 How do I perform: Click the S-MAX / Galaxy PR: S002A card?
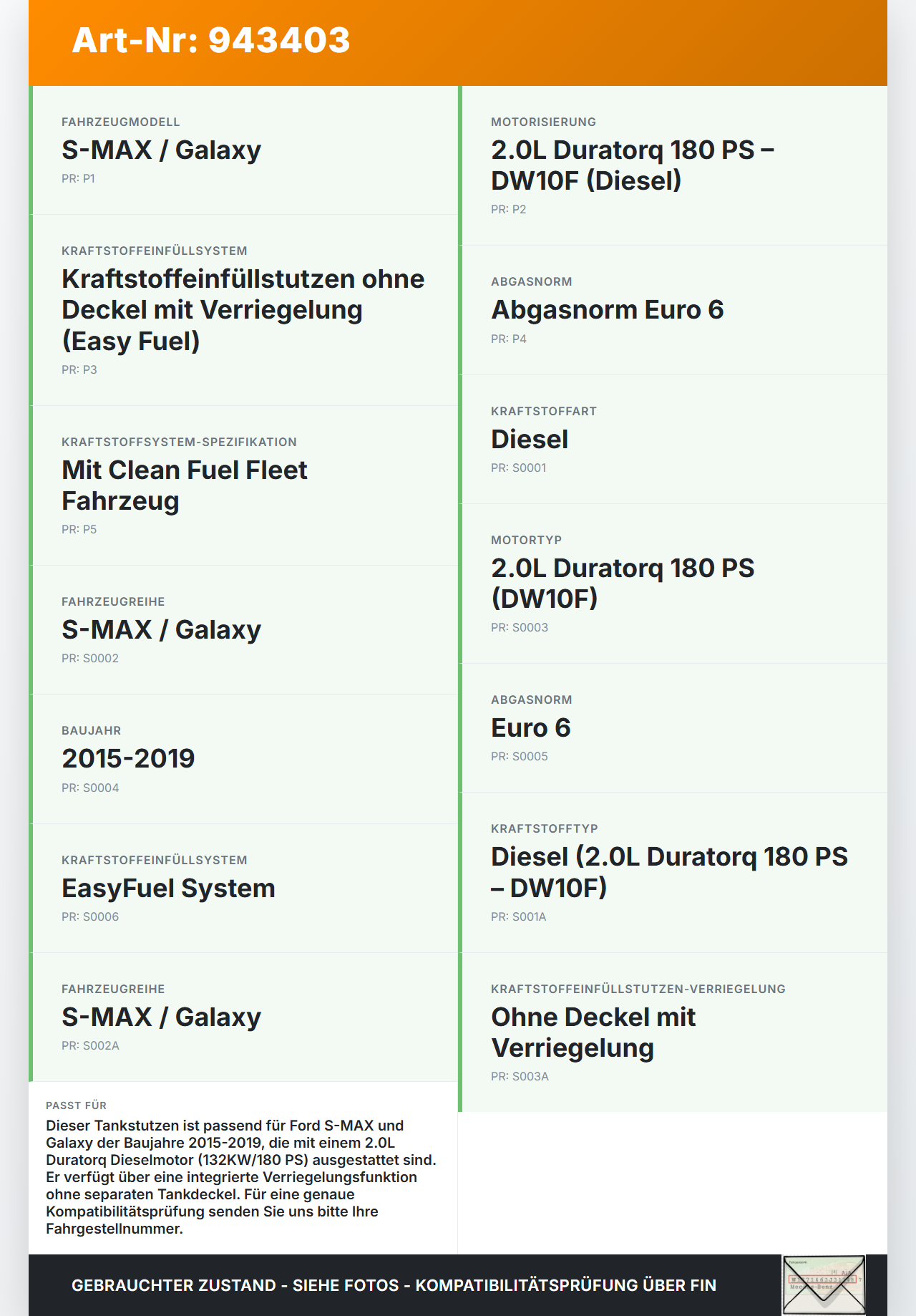coord(243,1017)
